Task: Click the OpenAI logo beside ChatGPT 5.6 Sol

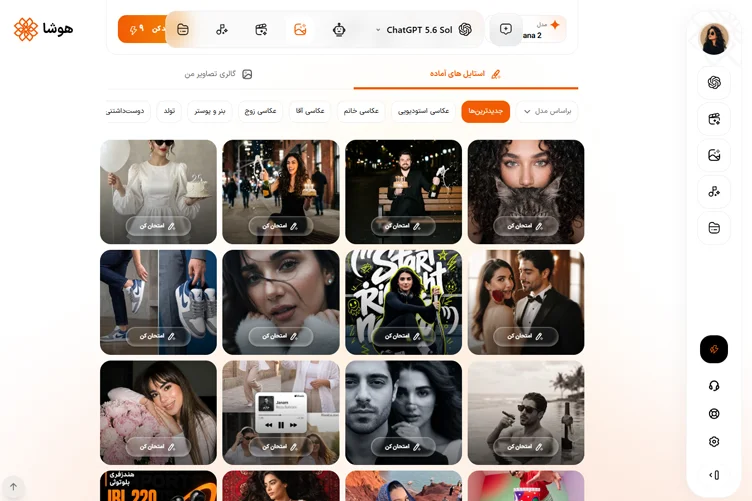Action: 465,30
